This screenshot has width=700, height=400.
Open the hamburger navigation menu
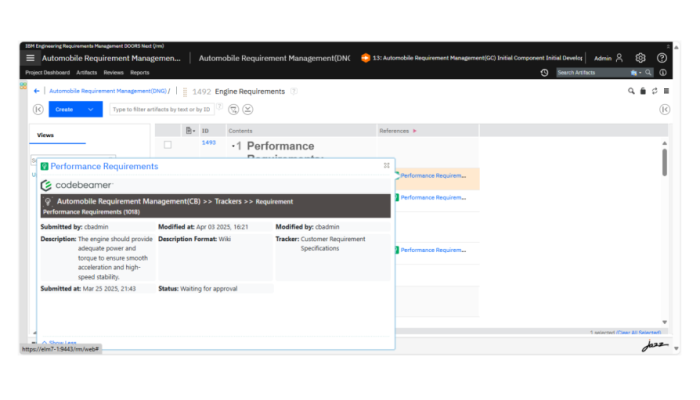(x=30, y=58)
